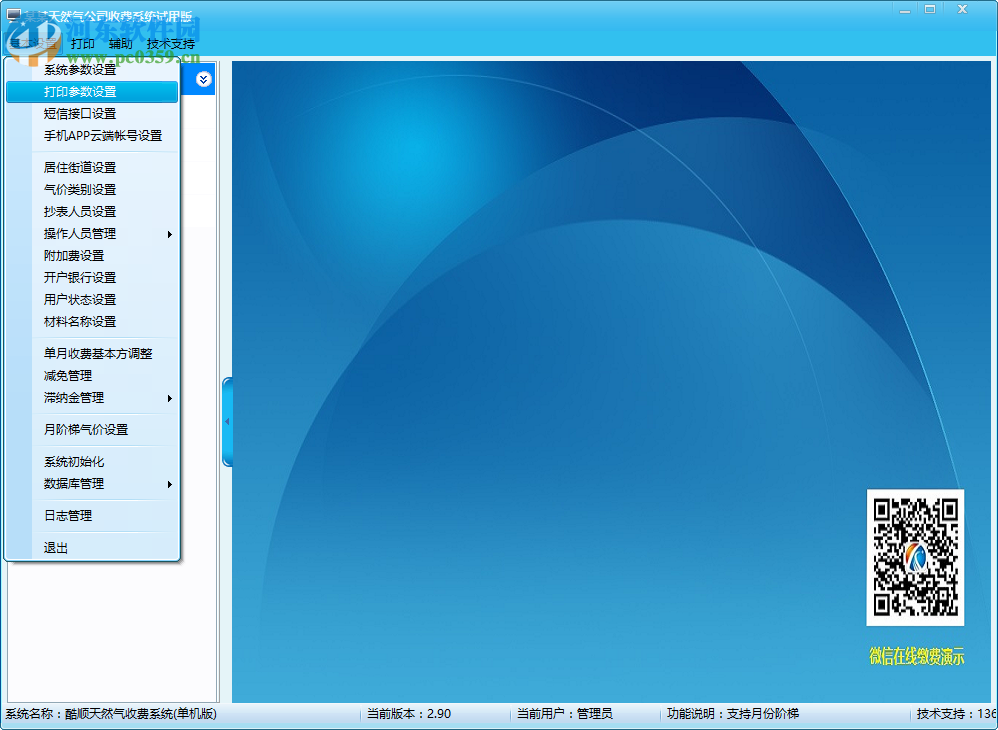The image size is (998, 730).
Task: Click 功能说明：支持月份阶梯 status text
Action: 733,713
